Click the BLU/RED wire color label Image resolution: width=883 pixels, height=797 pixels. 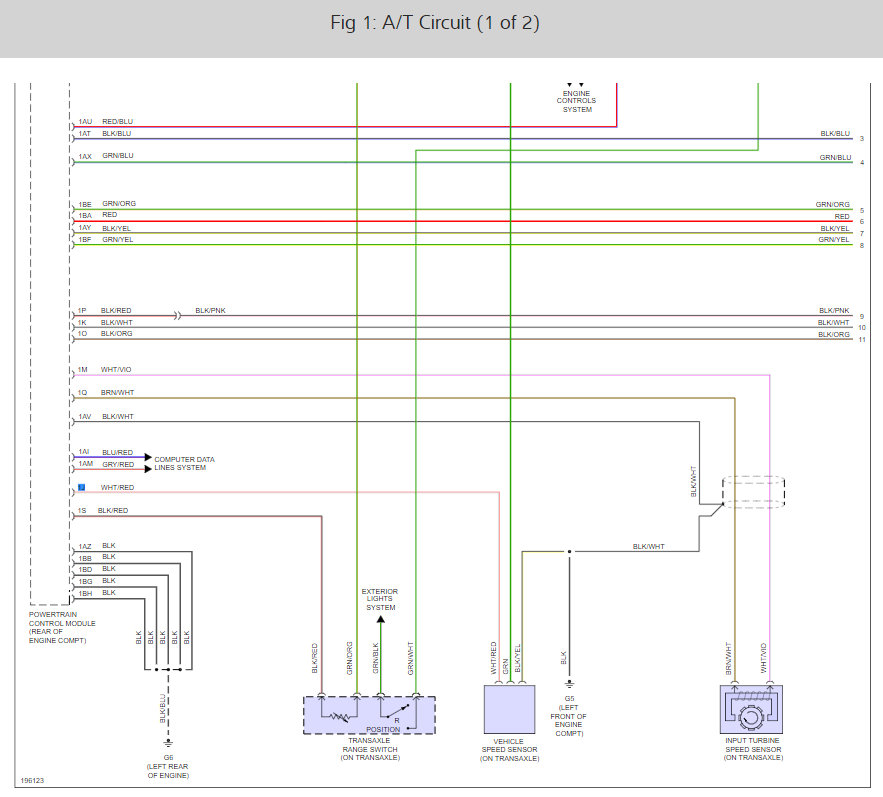(x=118, y=452)
